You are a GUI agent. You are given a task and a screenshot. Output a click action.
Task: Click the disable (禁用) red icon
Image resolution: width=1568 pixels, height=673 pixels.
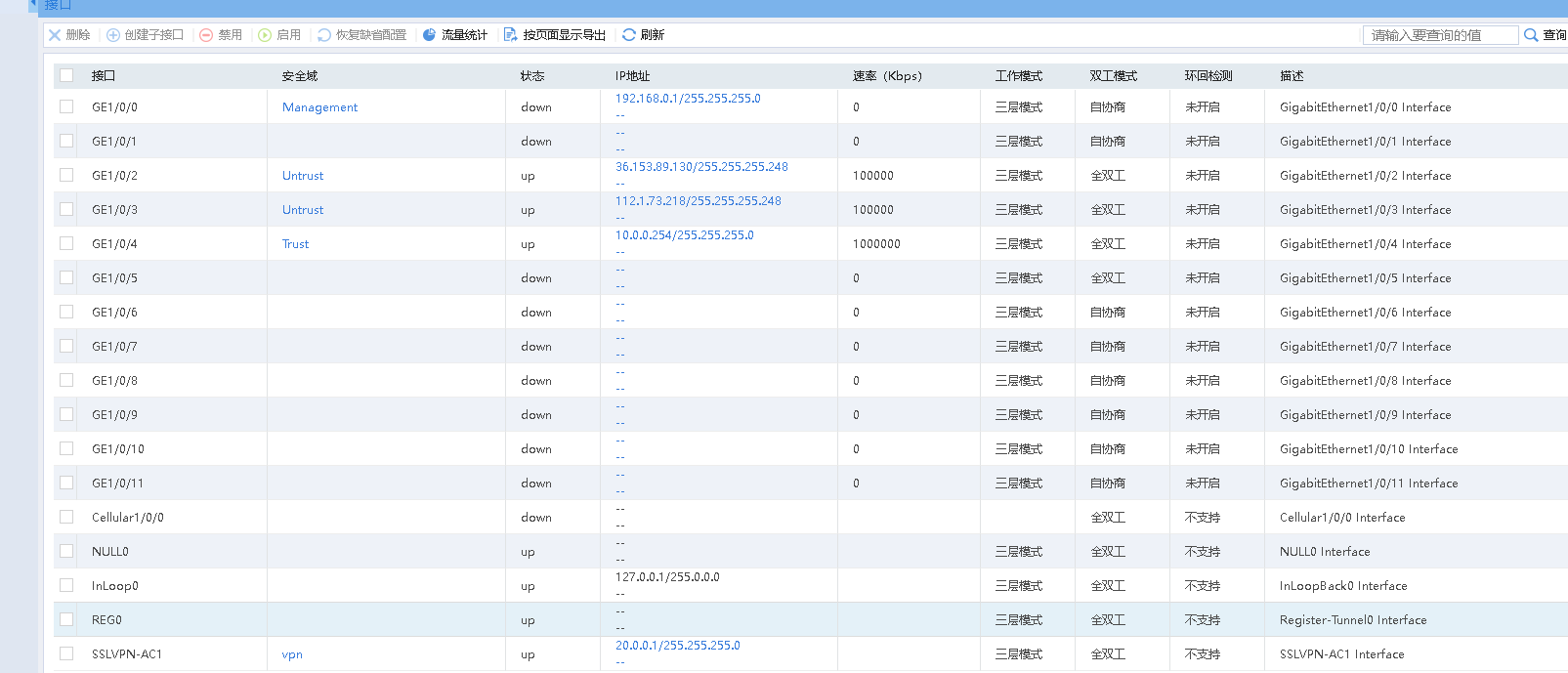(206, 35)
